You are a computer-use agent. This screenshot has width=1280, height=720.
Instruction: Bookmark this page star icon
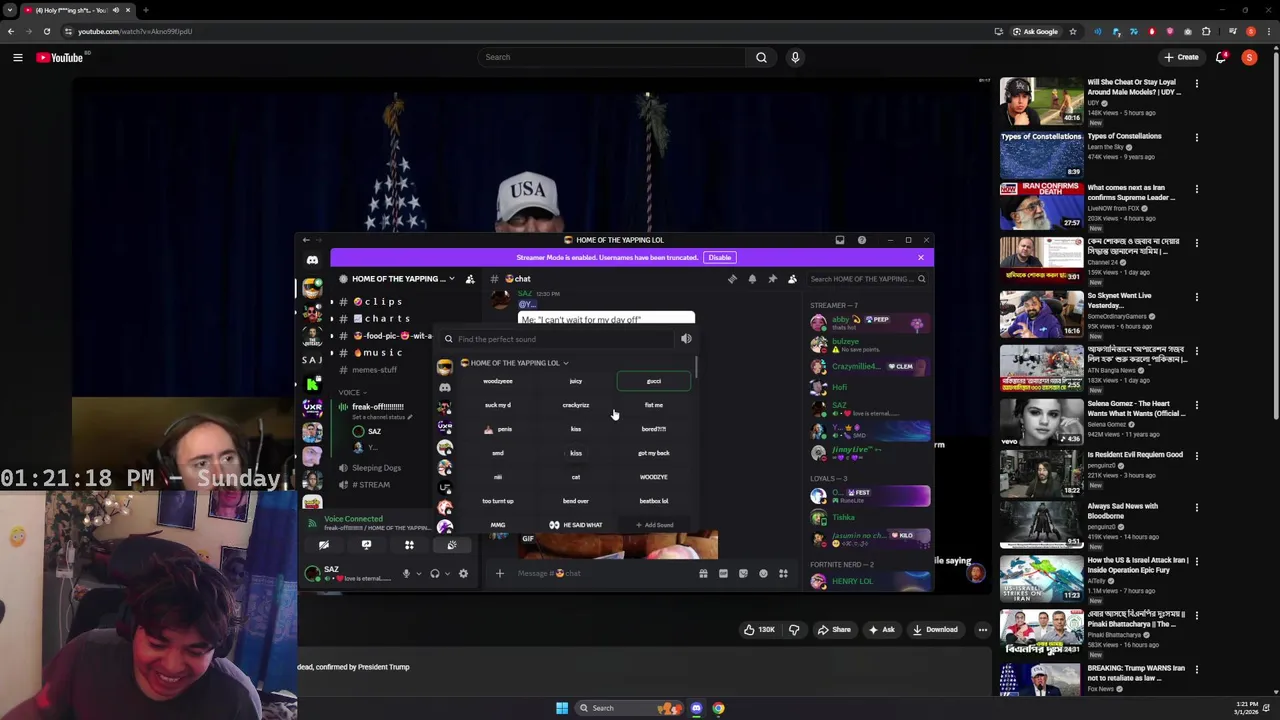[1073, 31]
